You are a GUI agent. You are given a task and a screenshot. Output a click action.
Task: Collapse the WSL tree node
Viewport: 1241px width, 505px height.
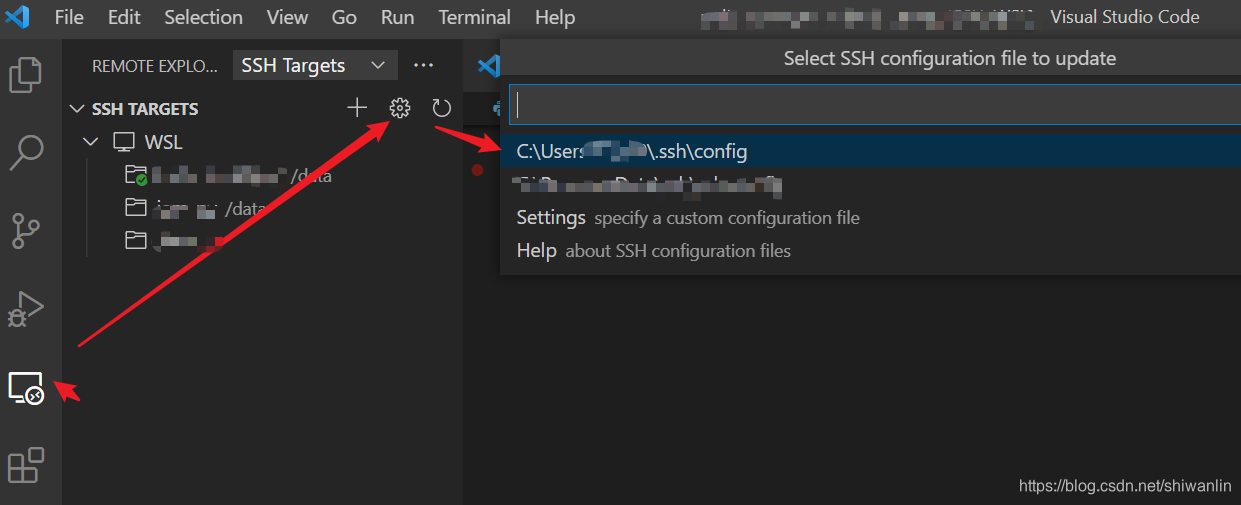pos(92,142)
